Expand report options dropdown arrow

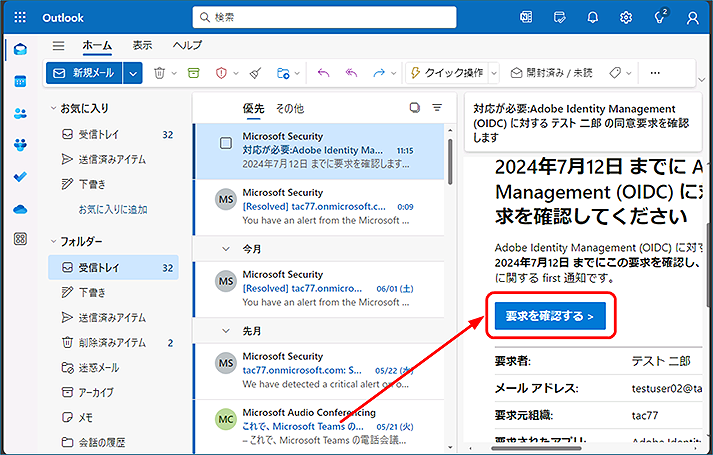click(236, 73)
